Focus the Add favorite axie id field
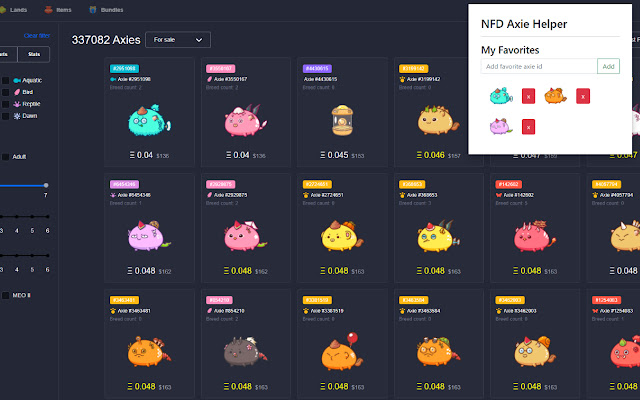This screenshot has height=400, width=640. click(x=539, y=66)
